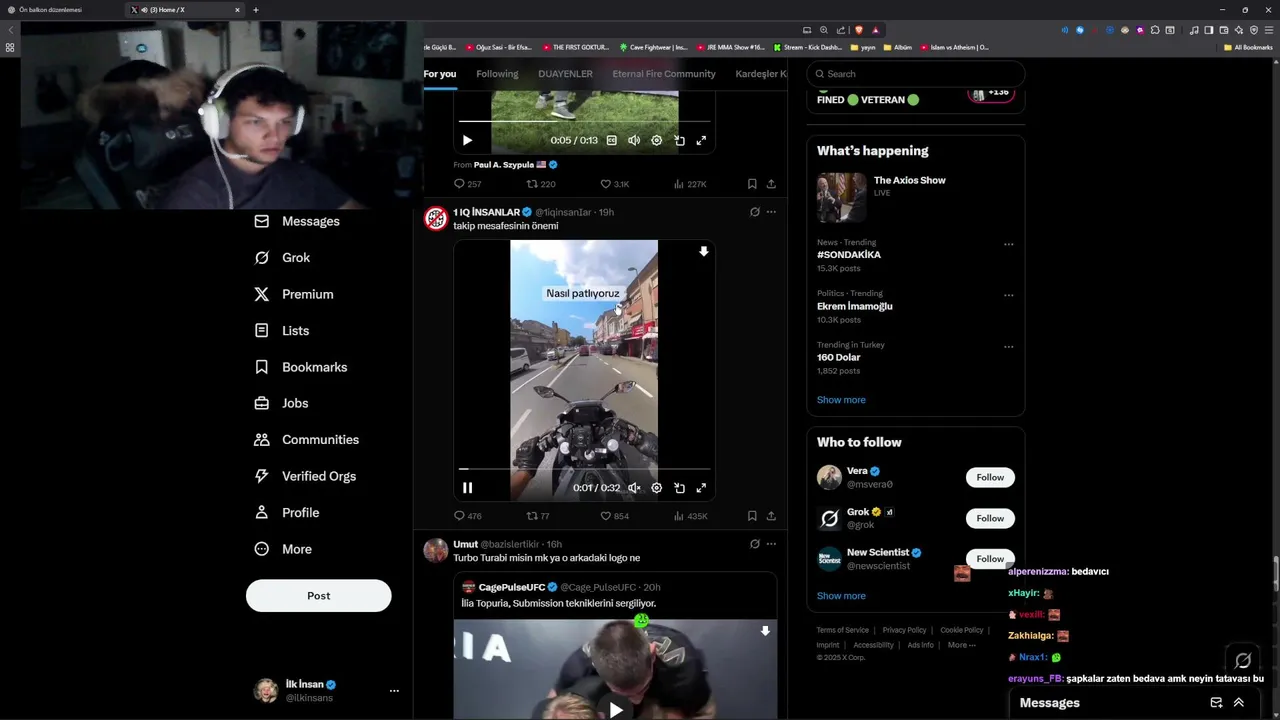Like the Paul A. Szypula post
This screenshot has height=720, width=1280.
point(614,184)
